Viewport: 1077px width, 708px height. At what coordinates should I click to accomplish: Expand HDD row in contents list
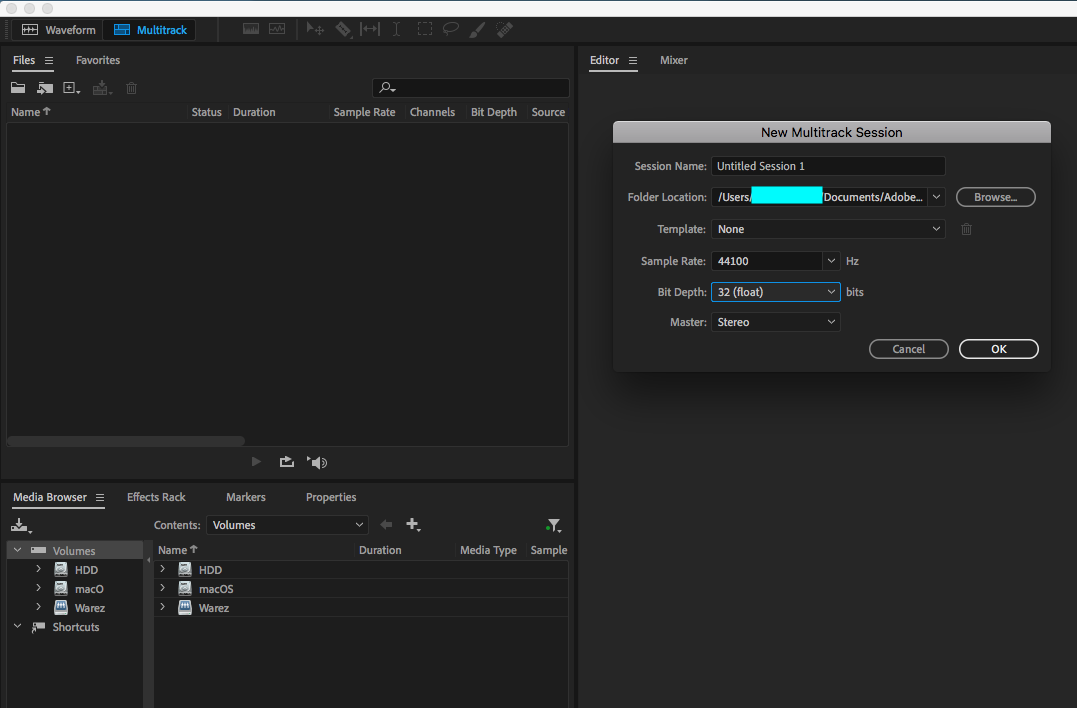[x=163, y=569]
